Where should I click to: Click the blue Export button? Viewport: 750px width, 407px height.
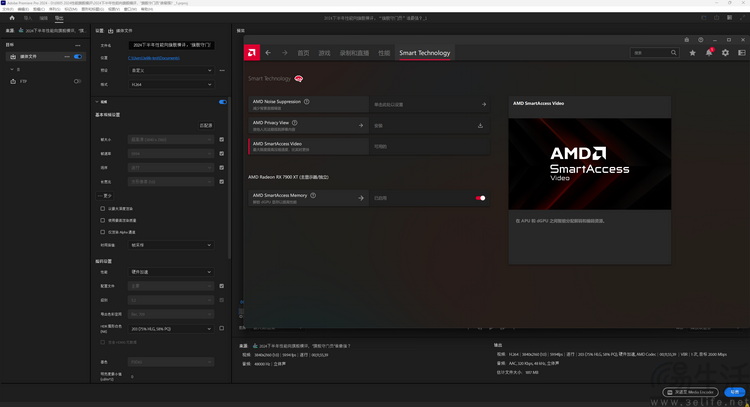click(x=734, y=392)
